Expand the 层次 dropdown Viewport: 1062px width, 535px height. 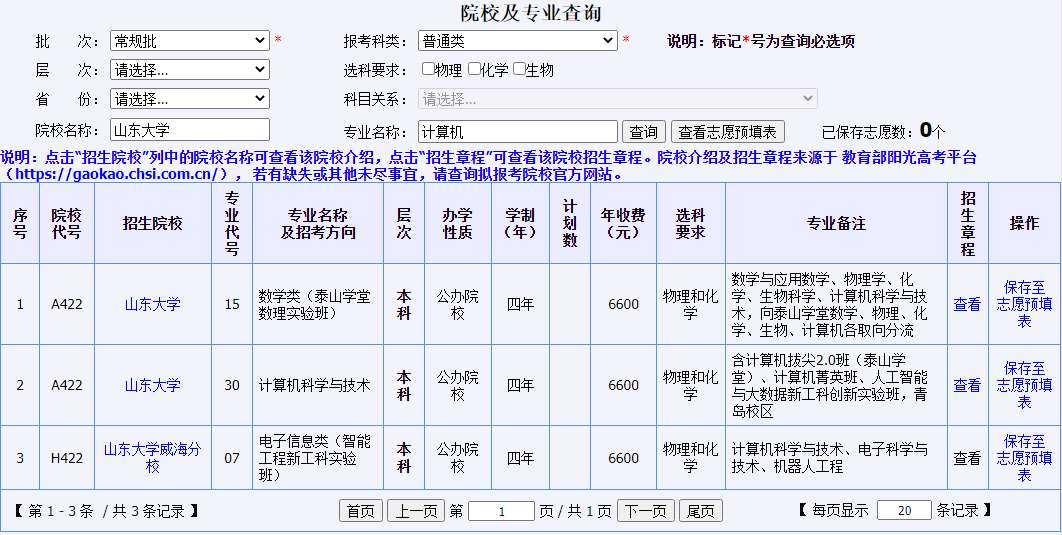click(189, 70)
